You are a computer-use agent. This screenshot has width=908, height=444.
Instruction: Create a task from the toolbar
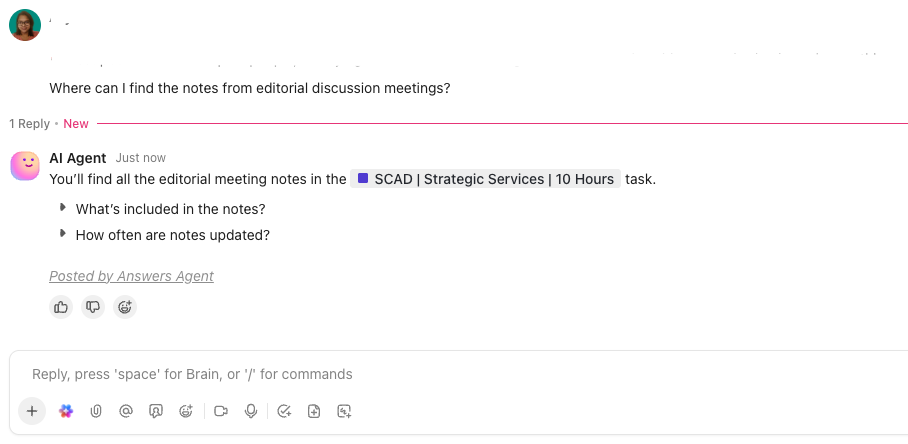(284, 411)
